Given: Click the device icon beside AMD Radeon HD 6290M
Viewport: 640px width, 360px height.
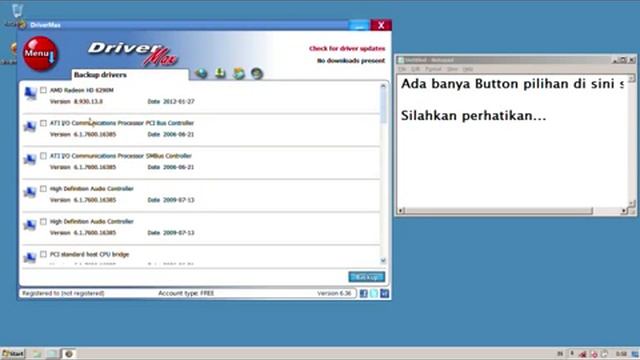Looking at the screenshot, I should [x=30, y=93].
